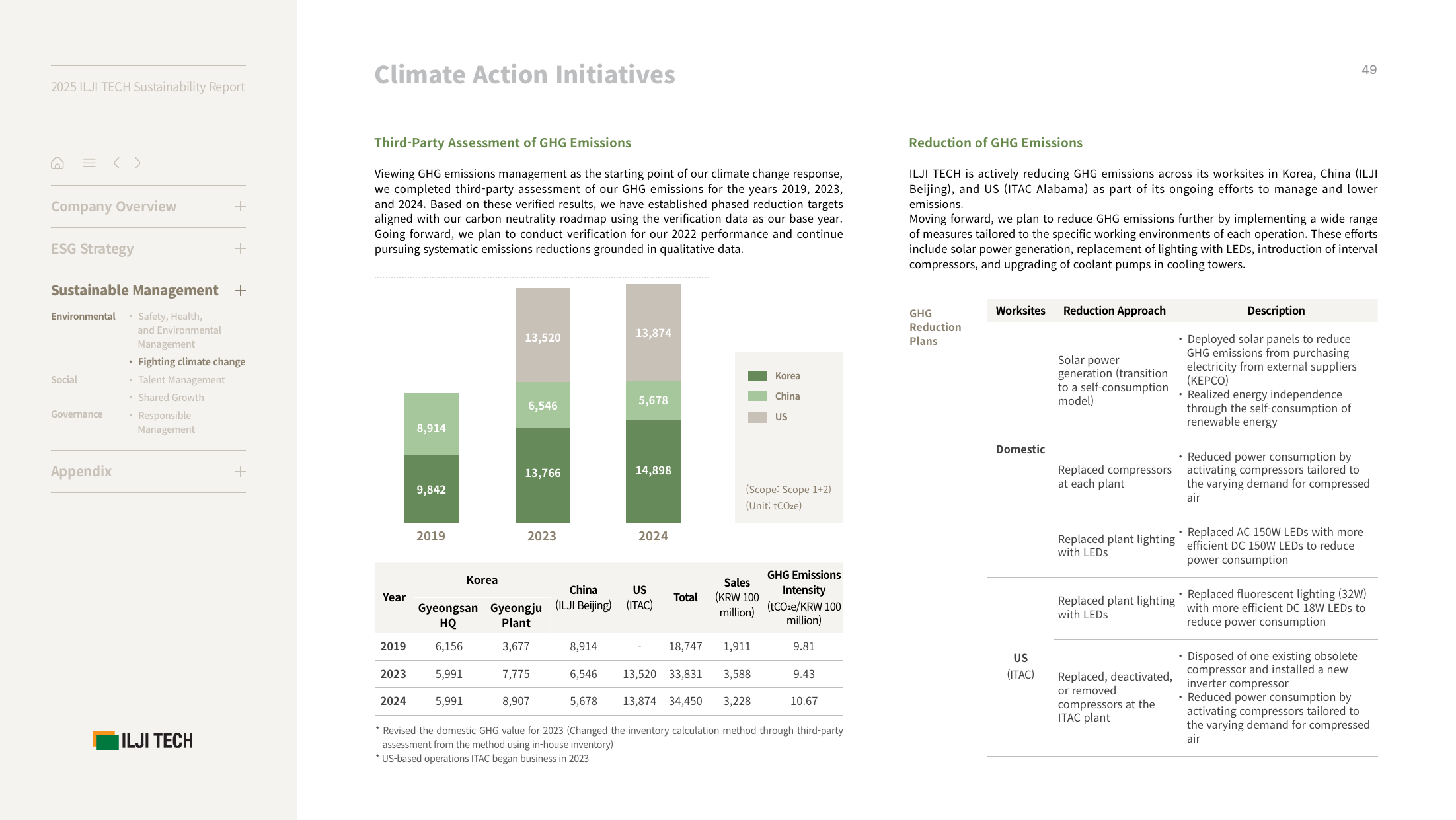Select the 2019 Gyeongsan HQ value 6,156
The width and height of the screenshot is (1456, 820).
[449, 646]
